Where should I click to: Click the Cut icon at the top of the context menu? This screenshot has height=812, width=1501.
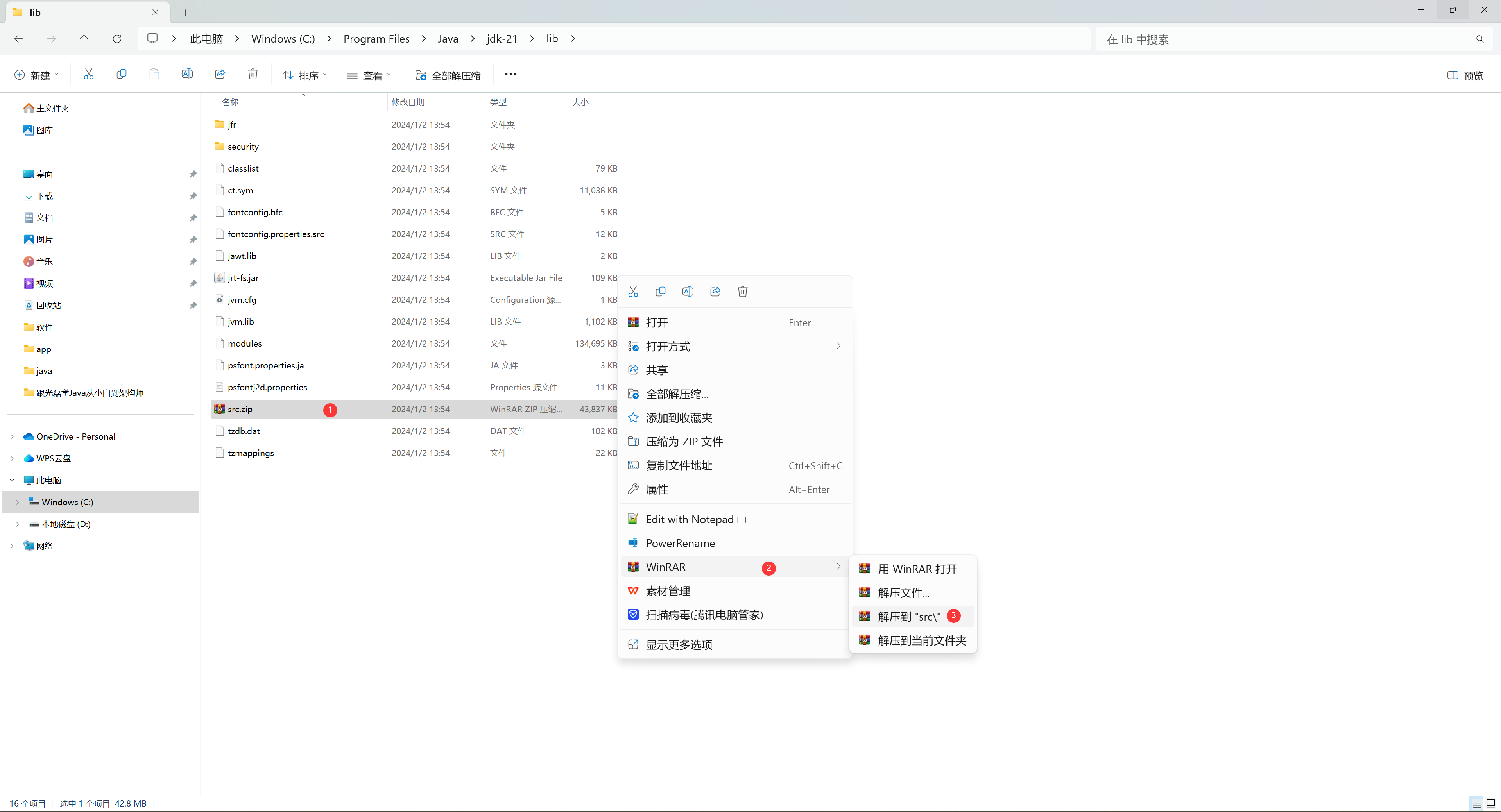(633, 291)
